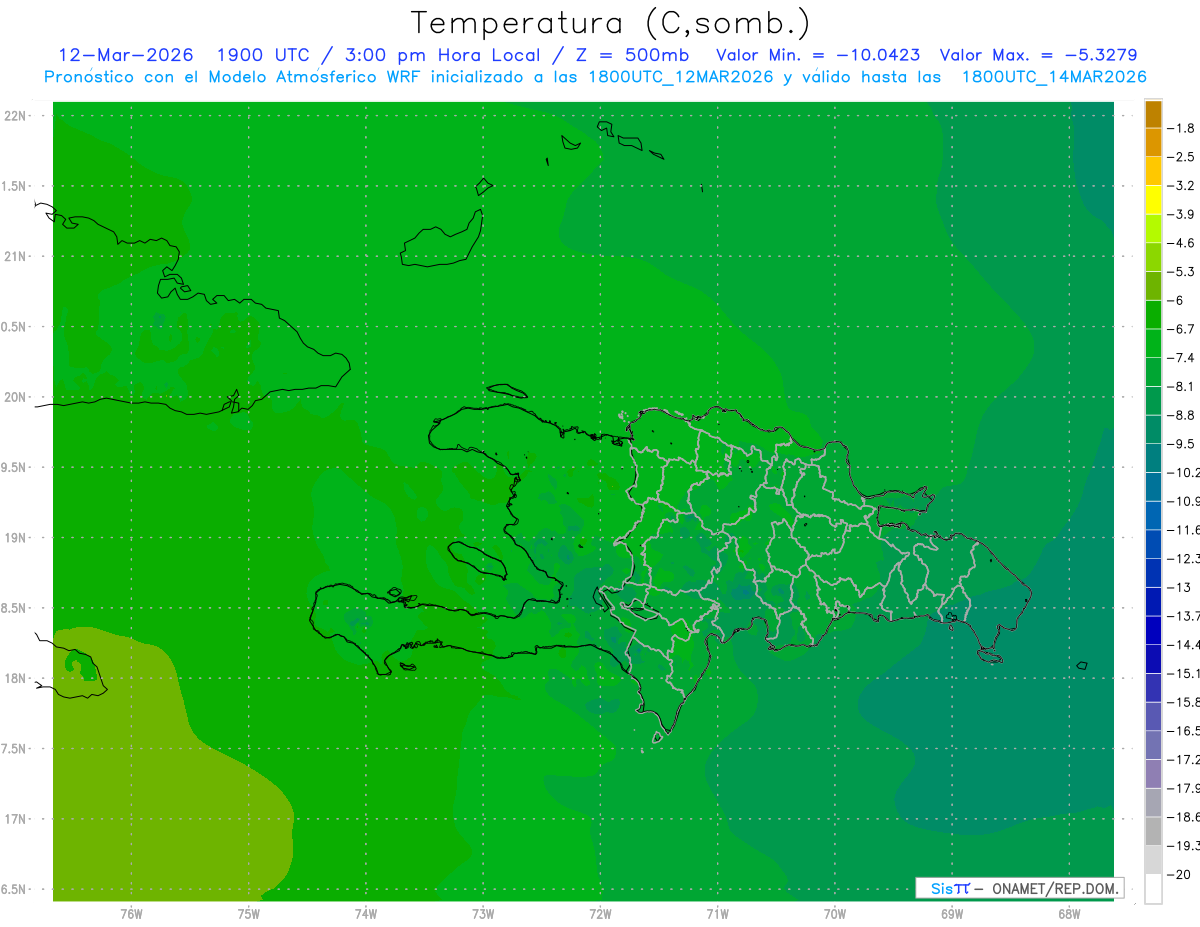The width and height of the screenshot is (1200, 927).
Task: Click the olive swatch between -5.3 and -6
Action: tap(1153, 286)
